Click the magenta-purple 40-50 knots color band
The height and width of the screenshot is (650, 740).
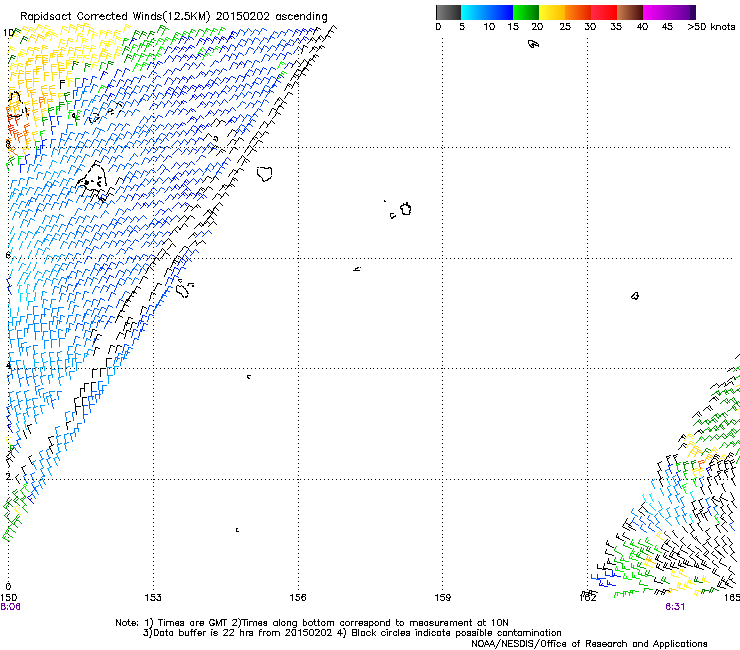coord(669,12)
